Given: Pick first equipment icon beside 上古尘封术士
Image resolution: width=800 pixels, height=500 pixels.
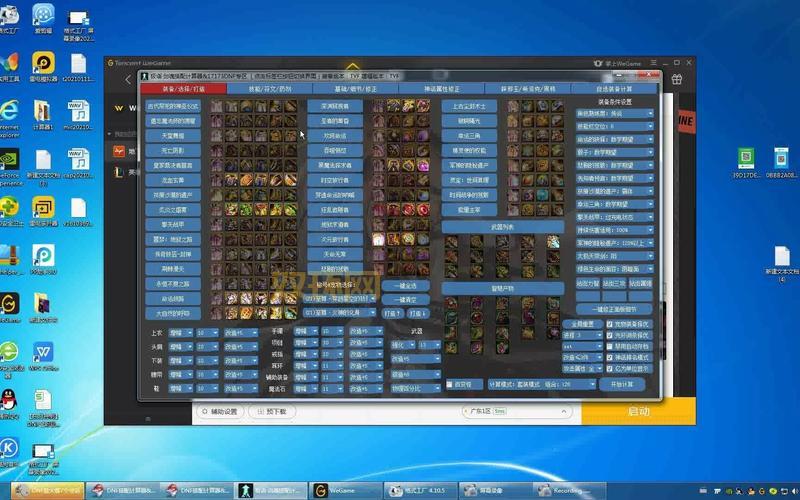Looking at the screenshot, I should (513, 105).
